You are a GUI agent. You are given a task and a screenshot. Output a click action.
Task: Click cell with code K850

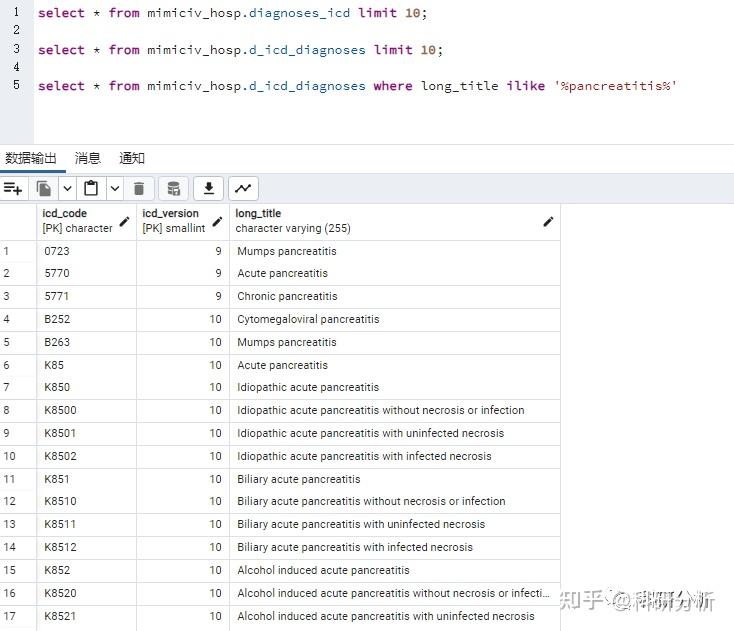click(x=86, y=388)
